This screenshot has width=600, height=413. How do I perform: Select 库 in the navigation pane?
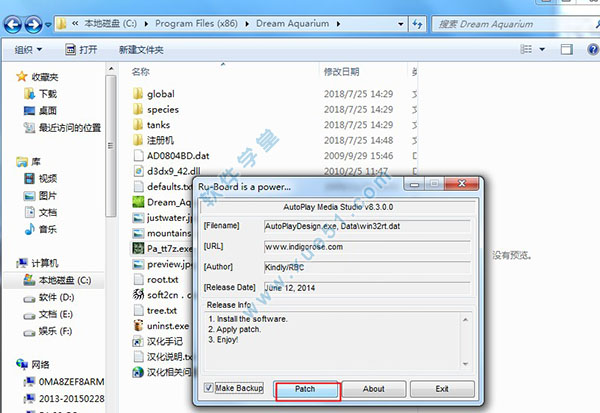coord(29,162)
